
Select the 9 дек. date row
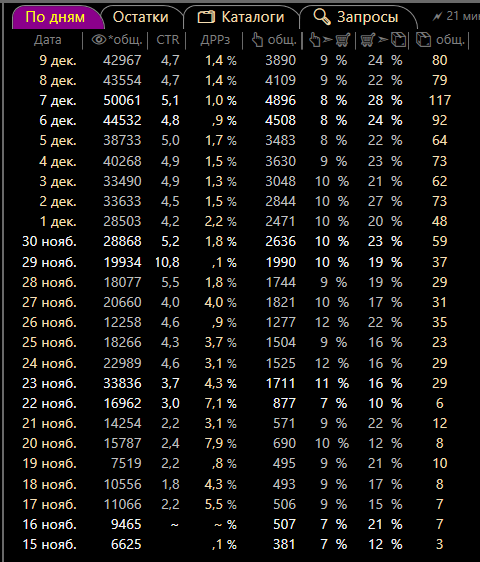[58, 60]
